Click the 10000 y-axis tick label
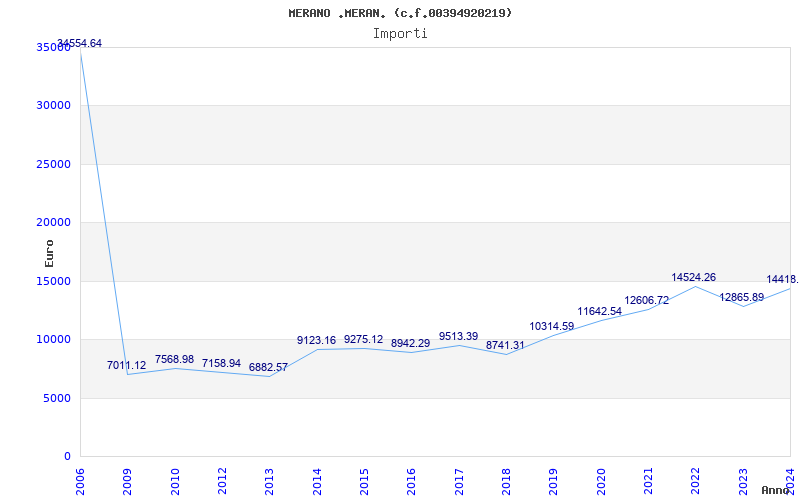The height and width of the screenshot is (500, 800). click(54, 340)
